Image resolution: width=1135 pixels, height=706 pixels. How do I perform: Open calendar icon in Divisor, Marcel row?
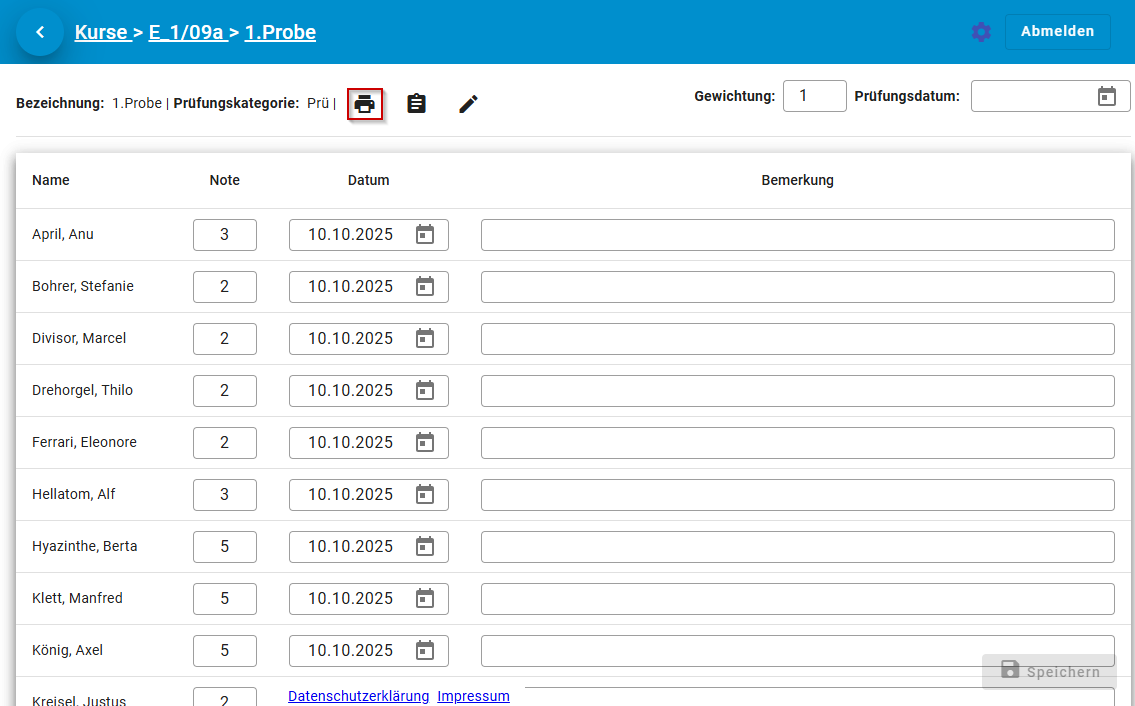425,339
